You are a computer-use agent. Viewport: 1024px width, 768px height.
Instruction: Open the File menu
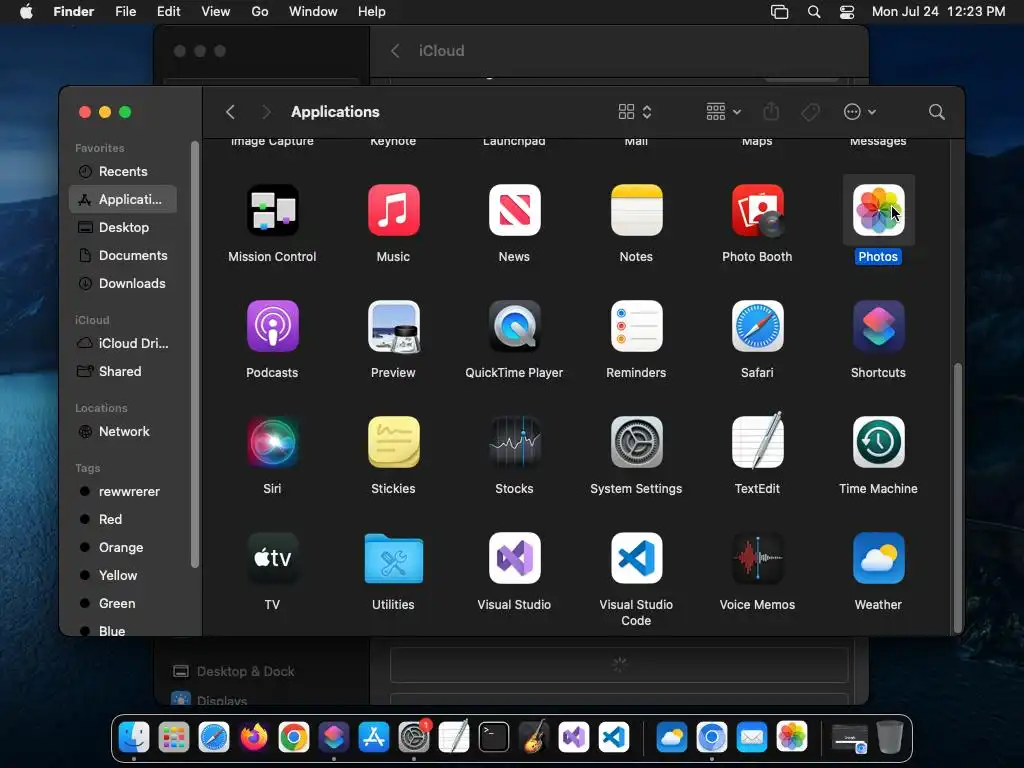125,11
